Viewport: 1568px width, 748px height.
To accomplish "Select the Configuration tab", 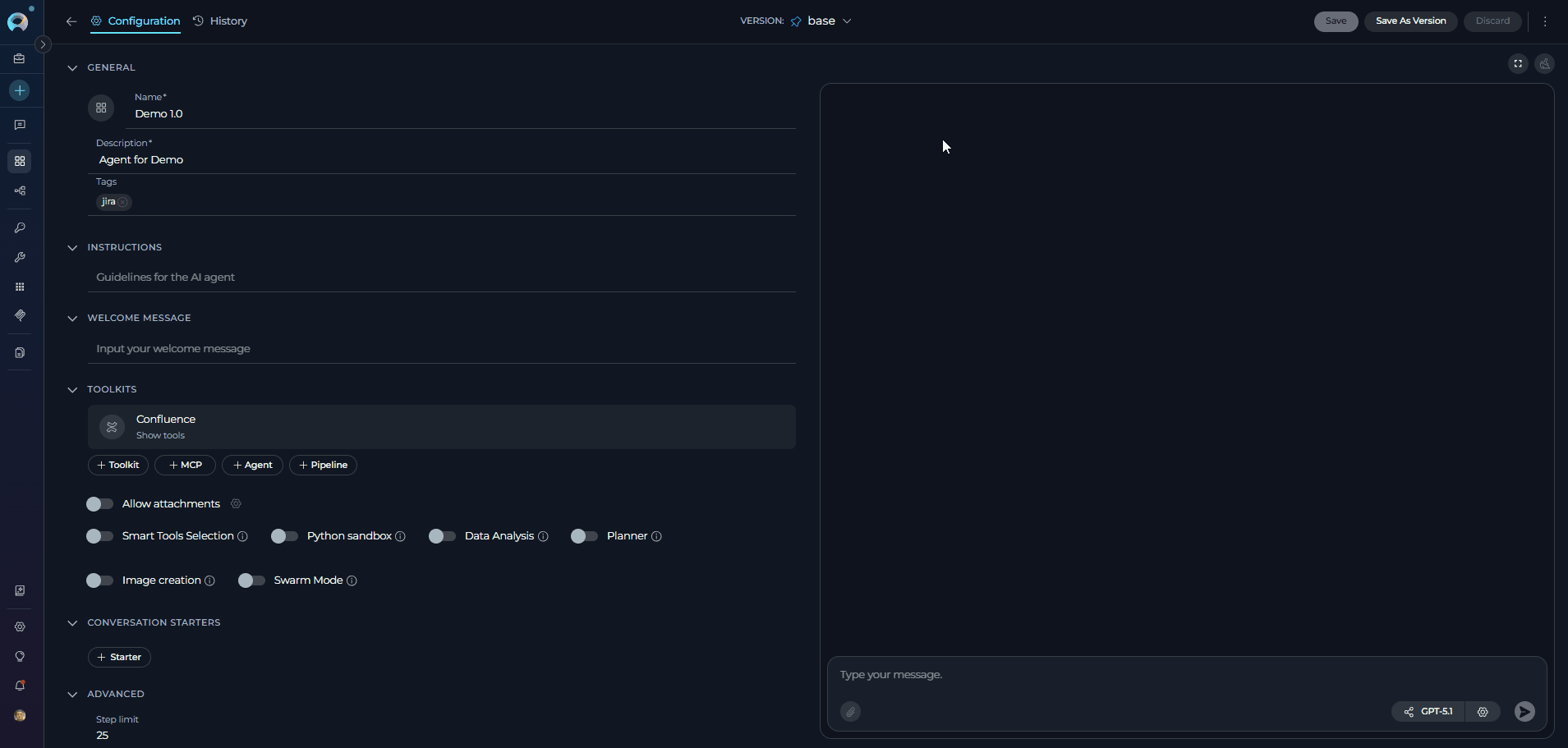I will [136, 21].
